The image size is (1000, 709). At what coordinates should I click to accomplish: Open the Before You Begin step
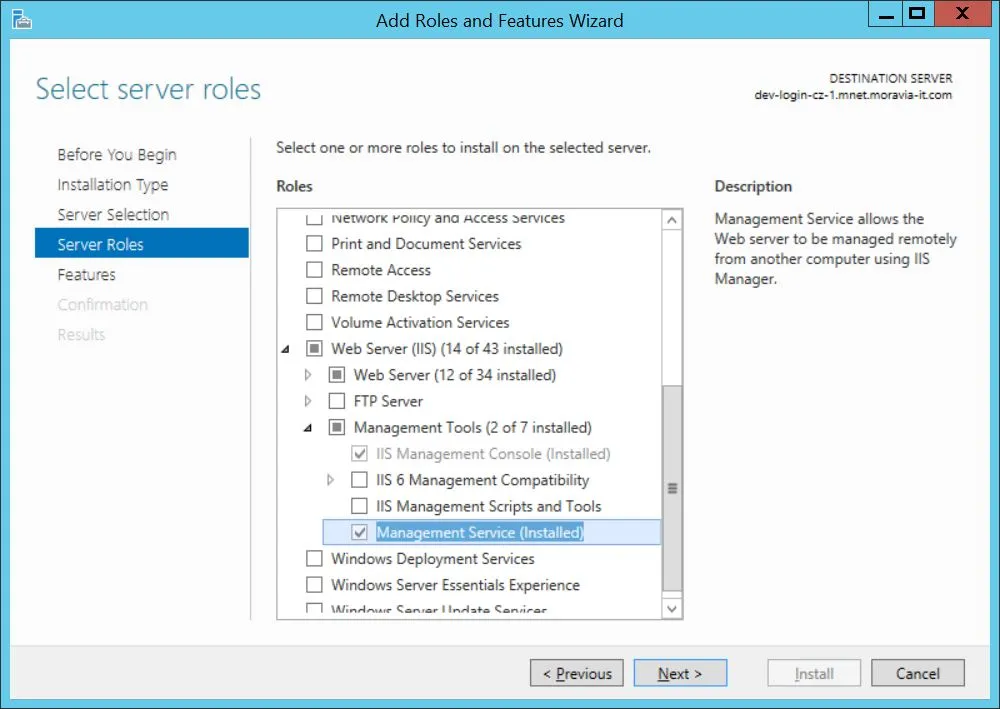click(117, 155)
